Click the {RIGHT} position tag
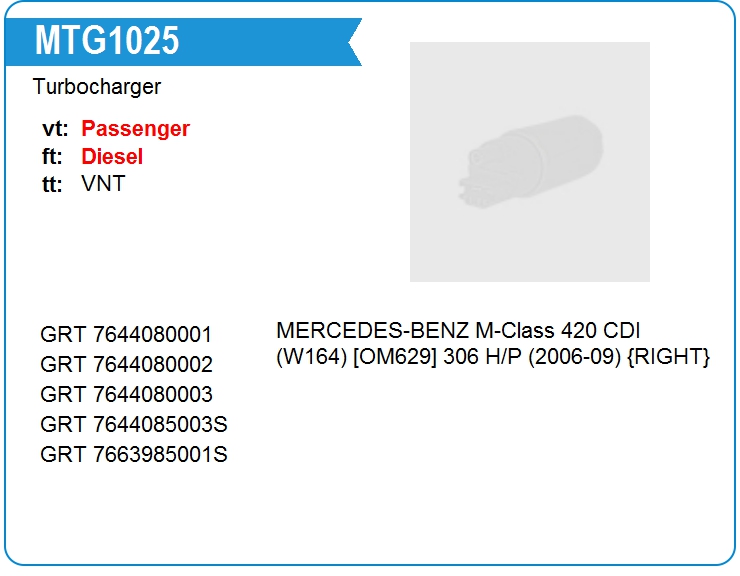 click(670, 357)
